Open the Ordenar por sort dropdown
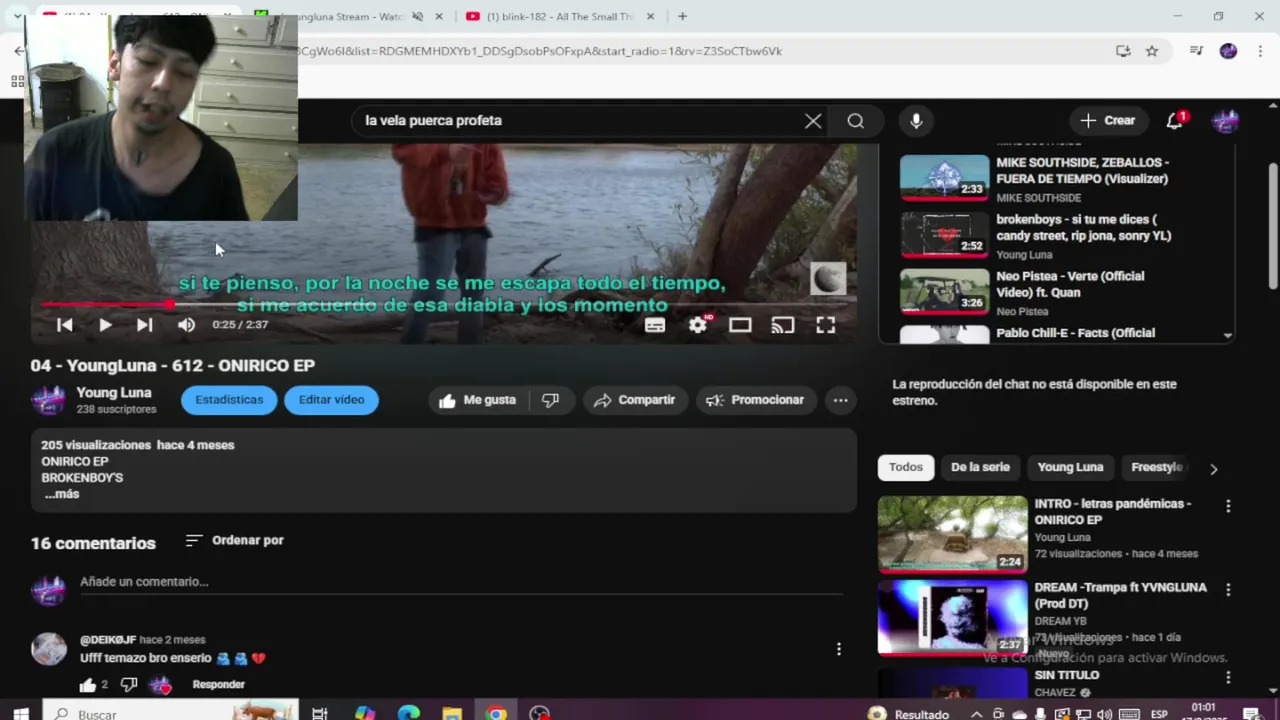Image resolution: width=1280 pixels, height=720 pixels. point(235,540)
